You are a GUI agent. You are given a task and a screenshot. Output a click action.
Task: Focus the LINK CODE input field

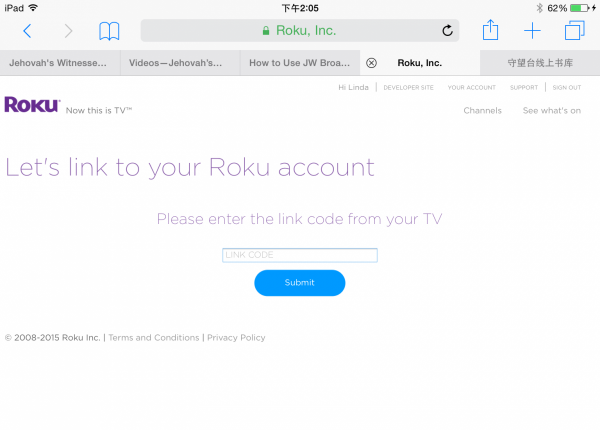tap(299, 255)
